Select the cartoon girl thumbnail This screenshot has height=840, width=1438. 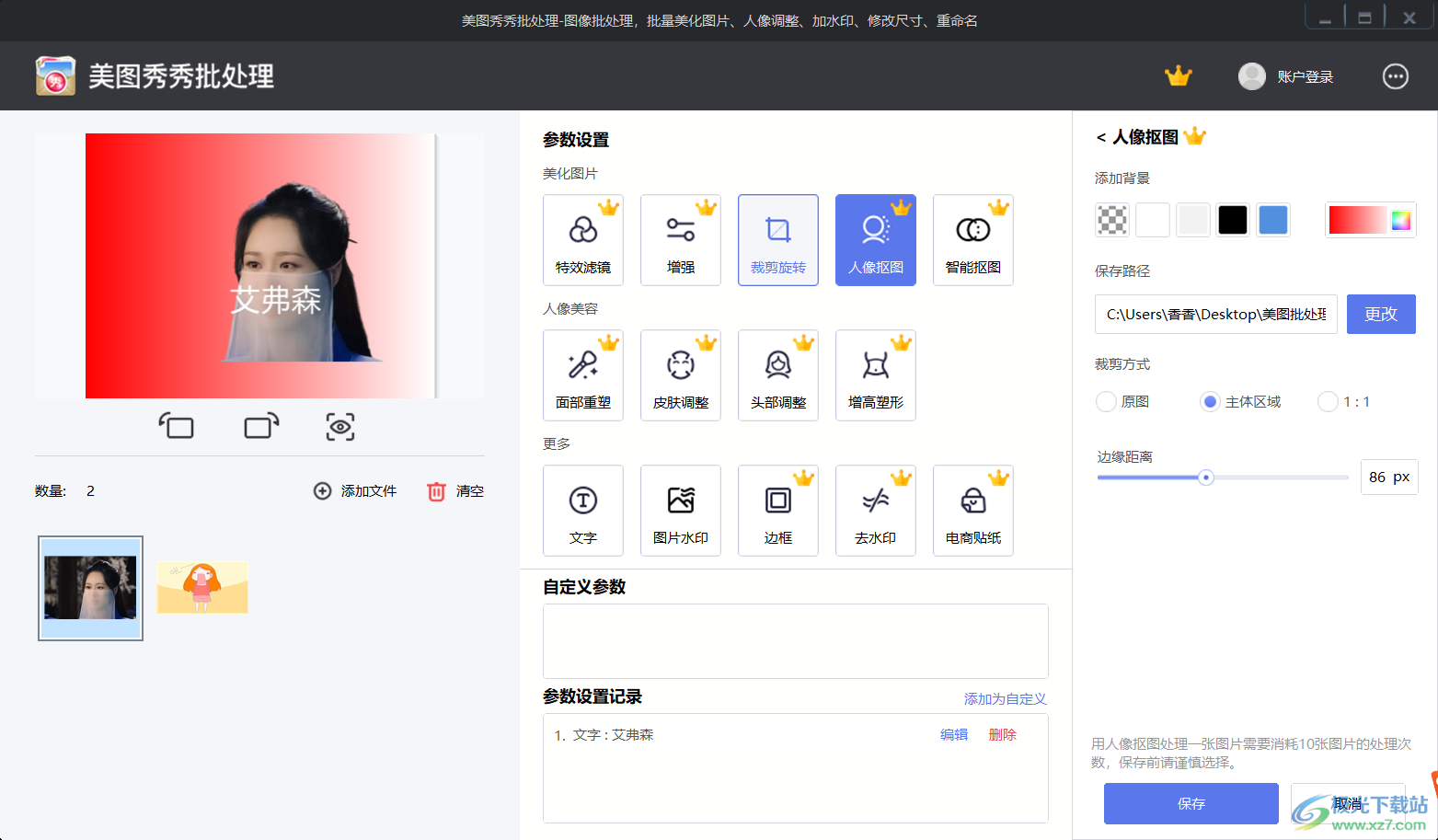click(x=202, y=587)
